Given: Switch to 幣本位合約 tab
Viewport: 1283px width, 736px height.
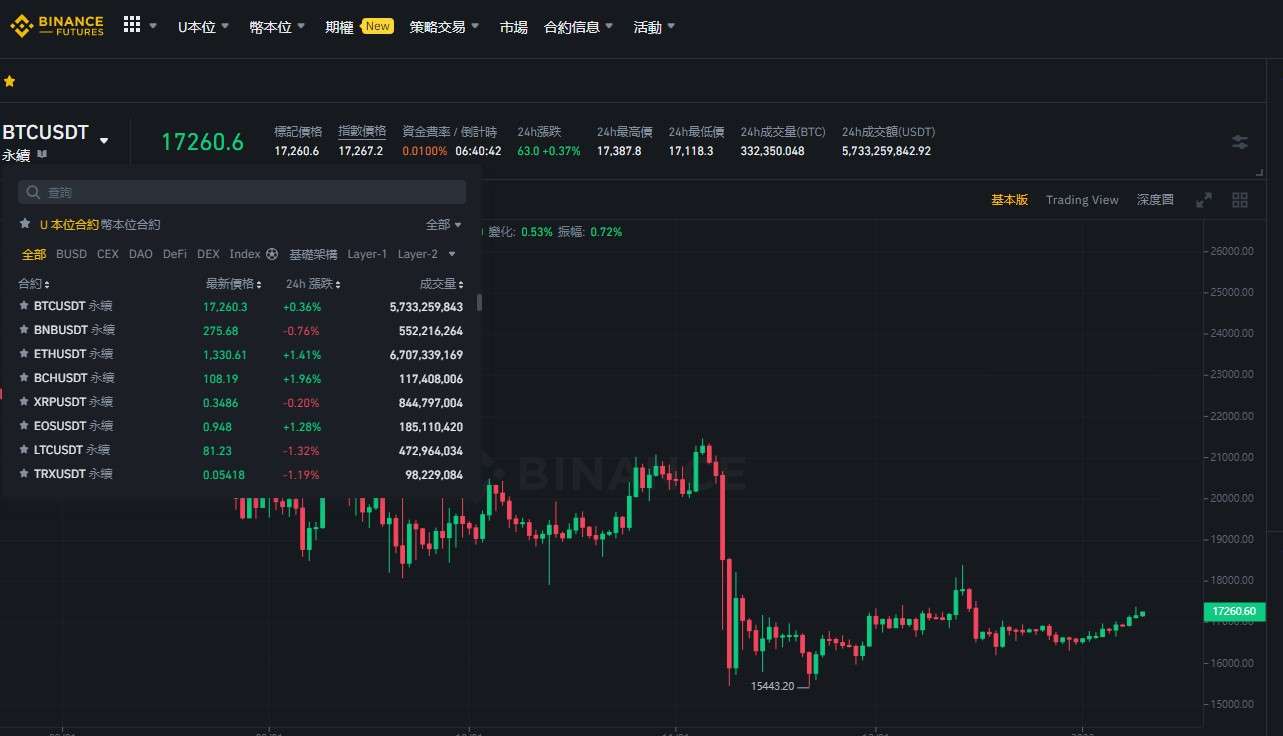Looking at the screenshot, I should (131, 225).
